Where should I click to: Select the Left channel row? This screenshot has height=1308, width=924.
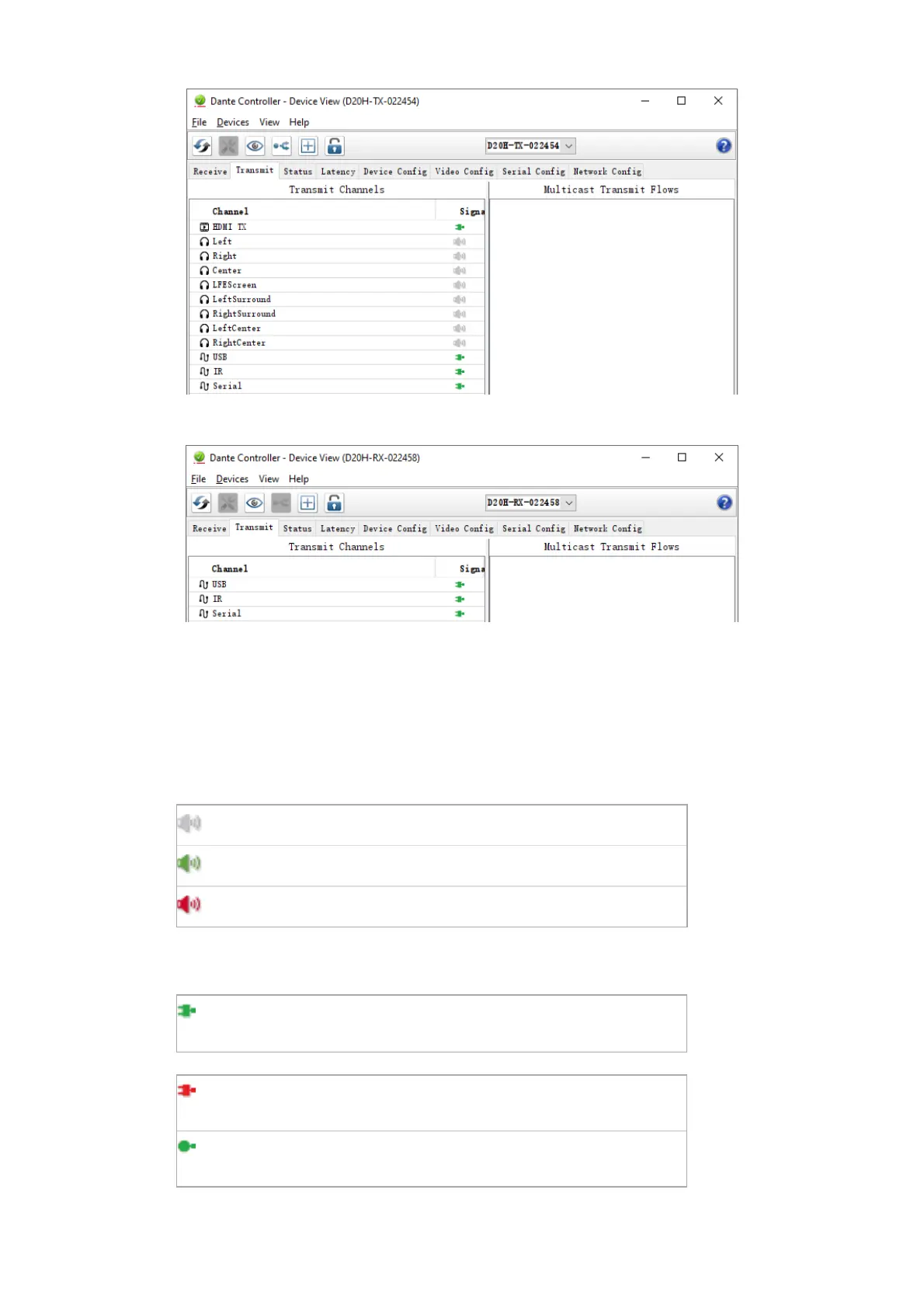coord(337,242)
